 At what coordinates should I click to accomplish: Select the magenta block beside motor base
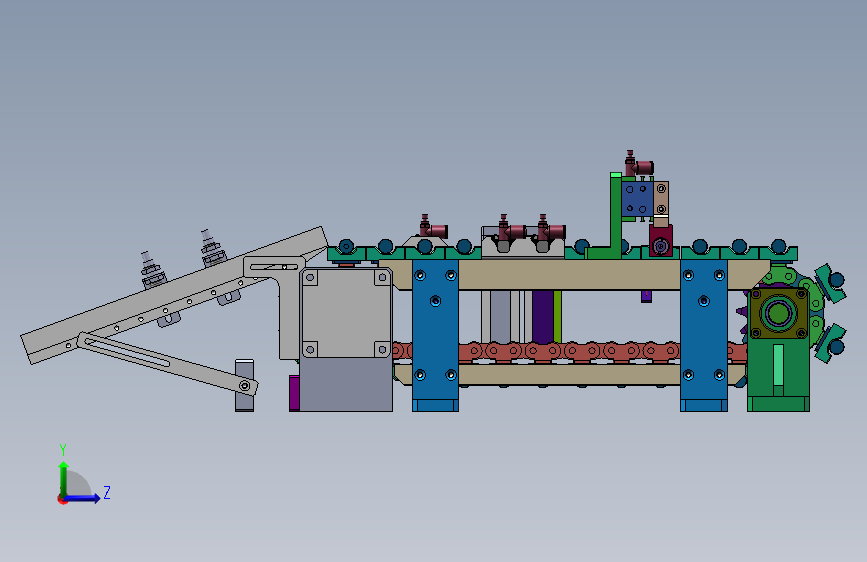(x=294, y=393)
